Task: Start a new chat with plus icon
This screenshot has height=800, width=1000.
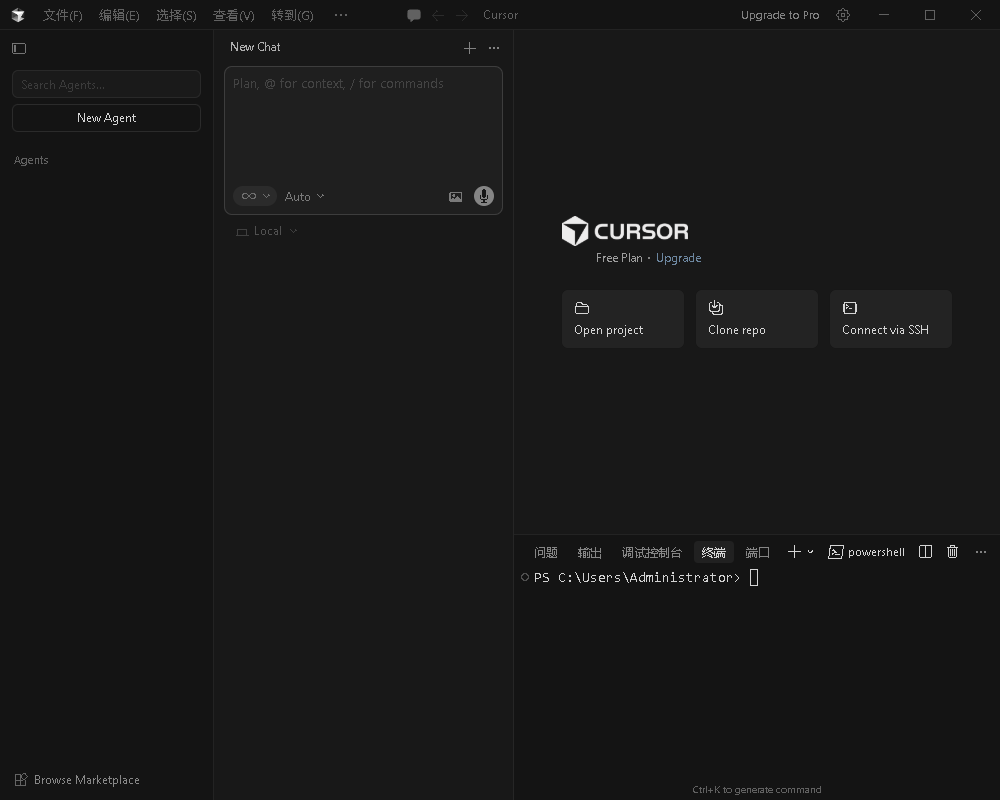Action: tap(470, 48)
